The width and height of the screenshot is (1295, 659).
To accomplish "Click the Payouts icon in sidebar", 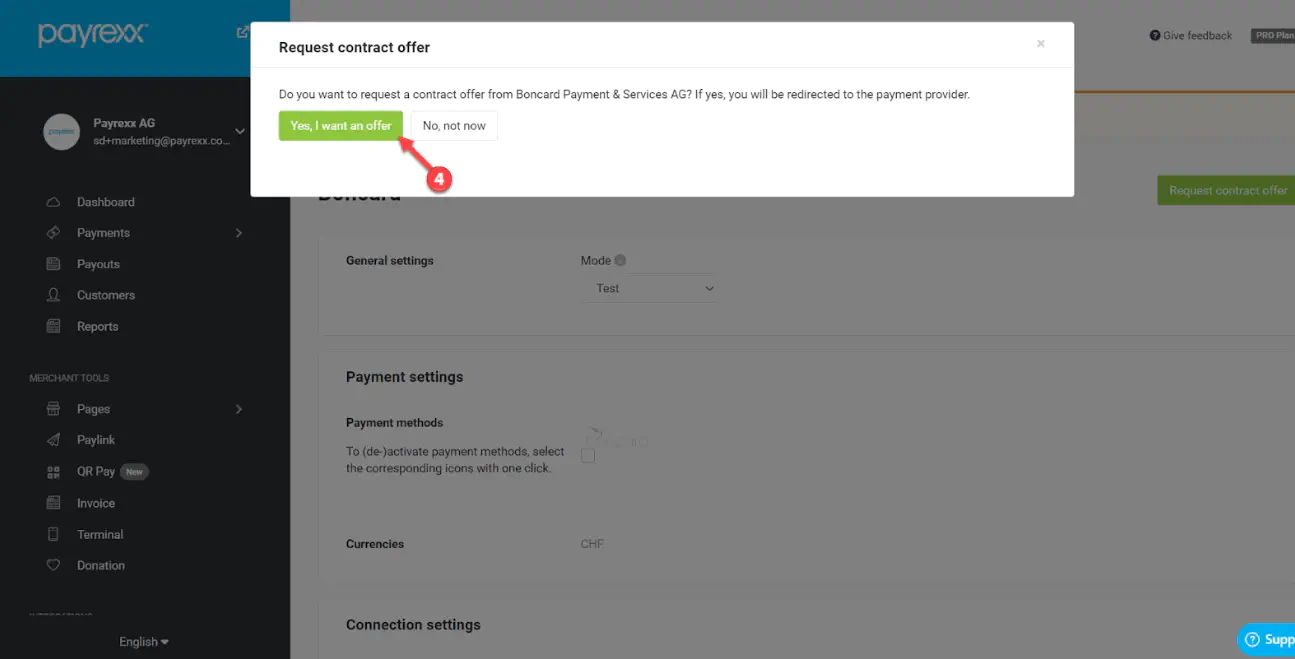I will 54,264.
